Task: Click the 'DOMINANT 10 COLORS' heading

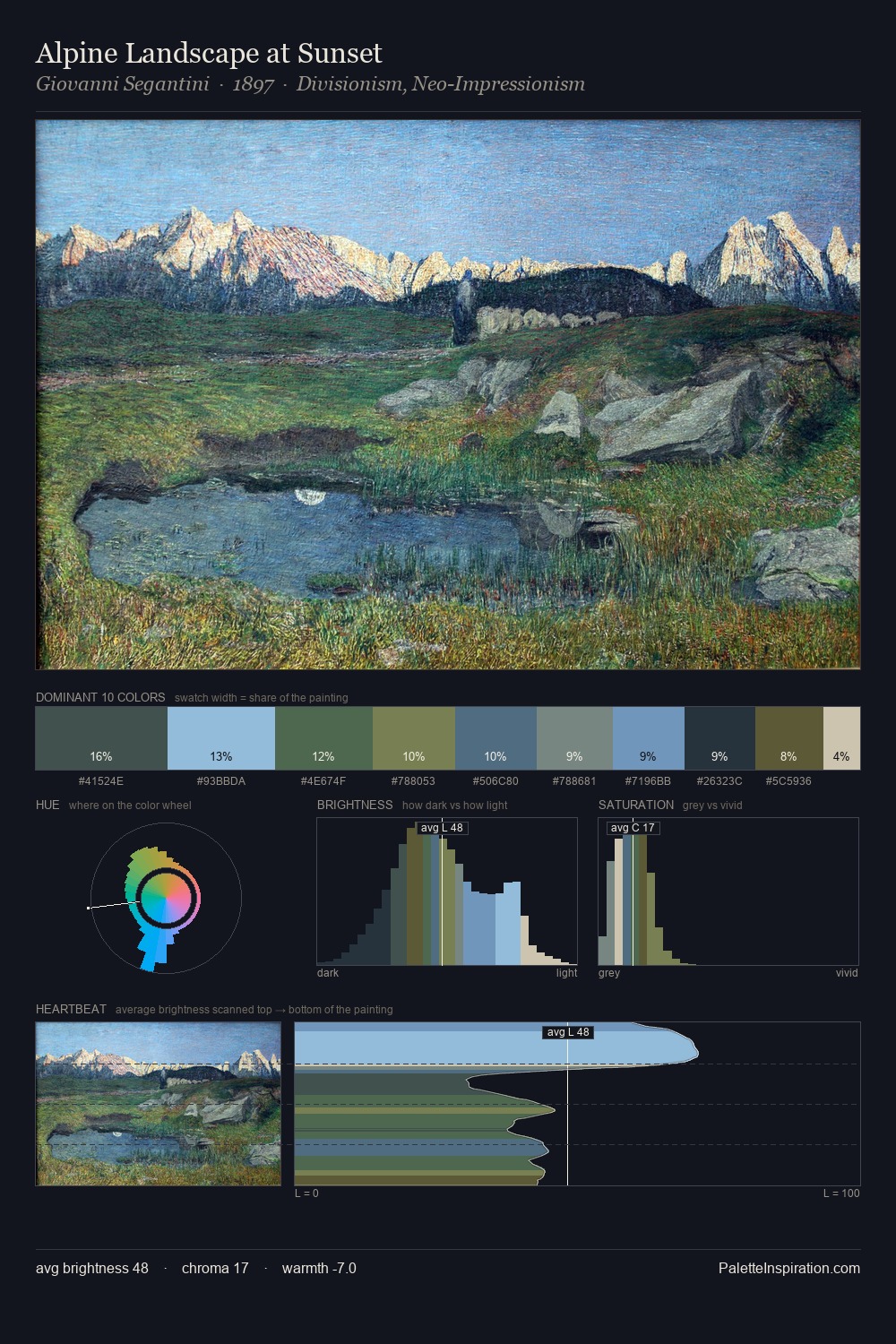Action: pyautogui.click(x=100, y=697)
